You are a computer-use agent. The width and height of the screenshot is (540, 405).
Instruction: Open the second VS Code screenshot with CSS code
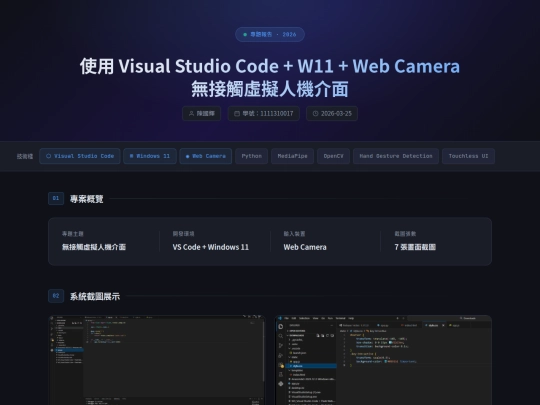click(x=383, y=360)
